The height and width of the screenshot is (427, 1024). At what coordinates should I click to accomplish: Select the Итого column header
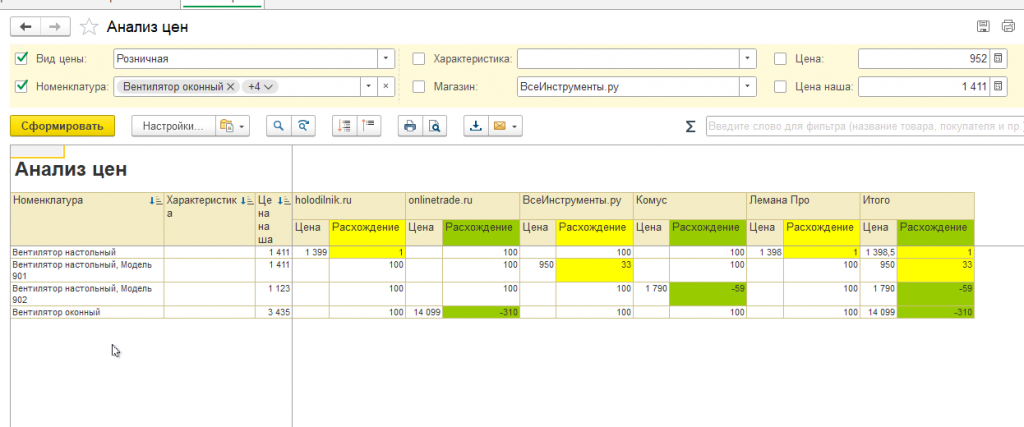point(917,206)
